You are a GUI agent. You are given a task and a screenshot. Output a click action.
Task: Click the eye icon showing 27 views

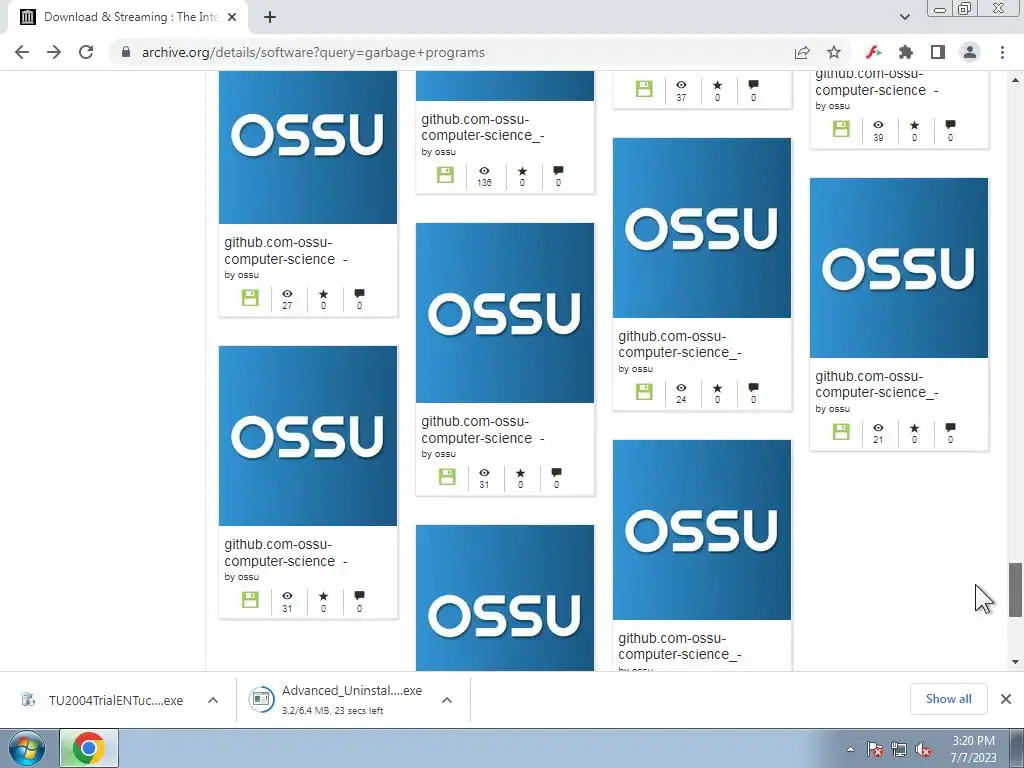(287, 294)
